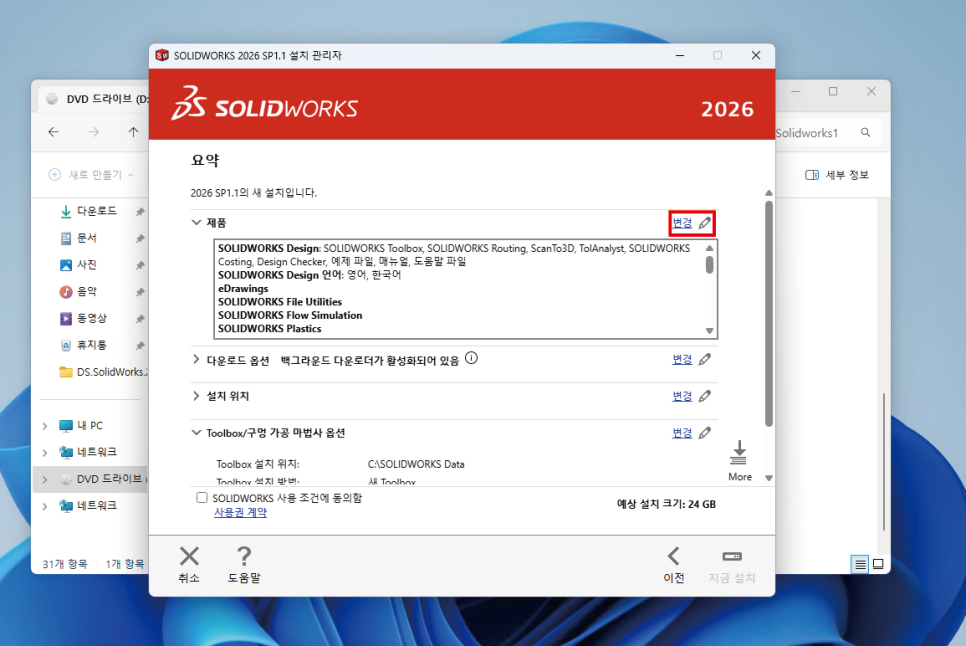Image resolution: width=966 pixels, height=646 pixels.
Task: Click summary page scroll down arrow
Action: click(769, 478)
